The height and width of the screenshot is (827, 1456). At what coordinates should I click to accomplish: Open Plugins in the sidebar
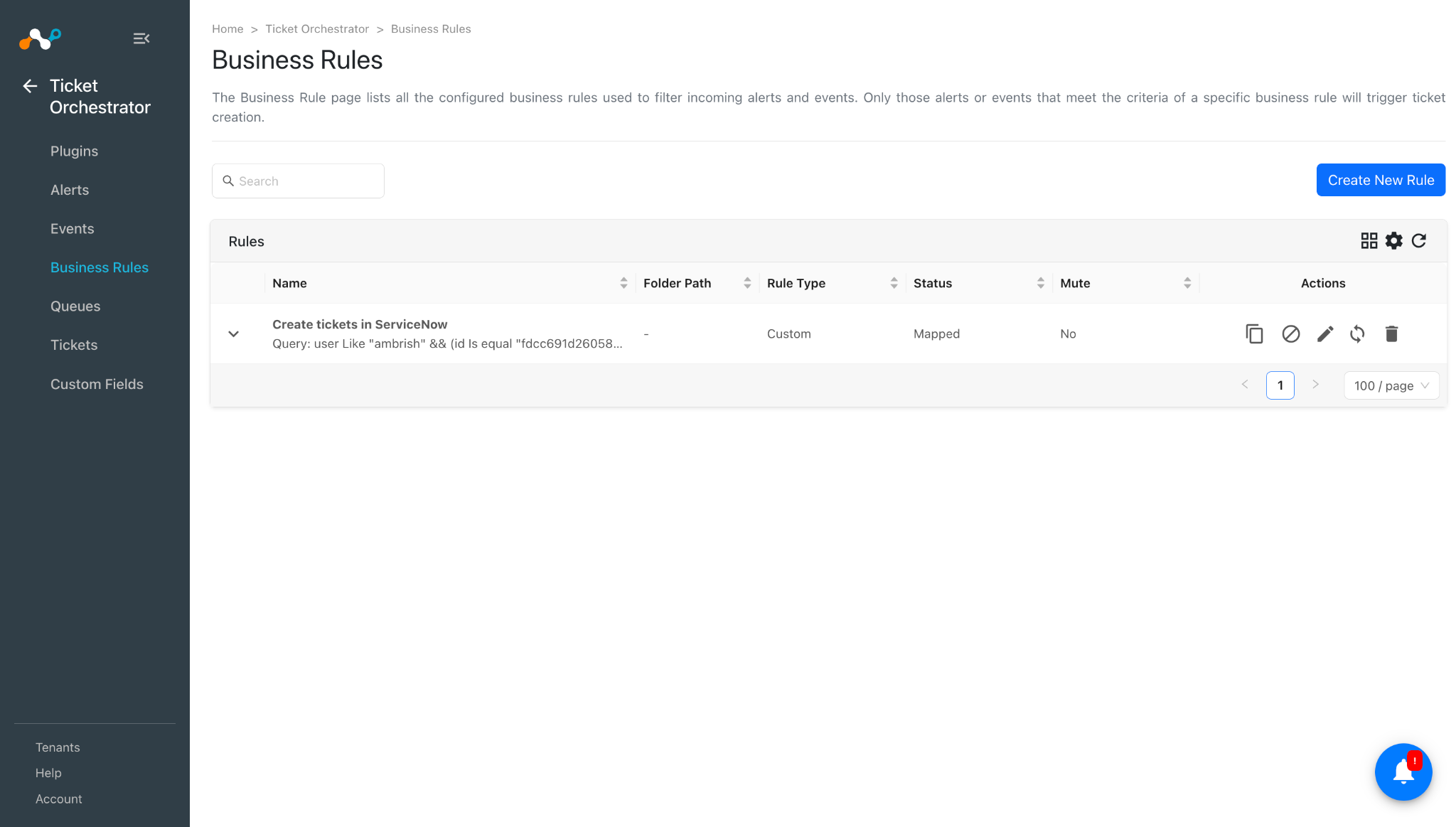[74, 151]
